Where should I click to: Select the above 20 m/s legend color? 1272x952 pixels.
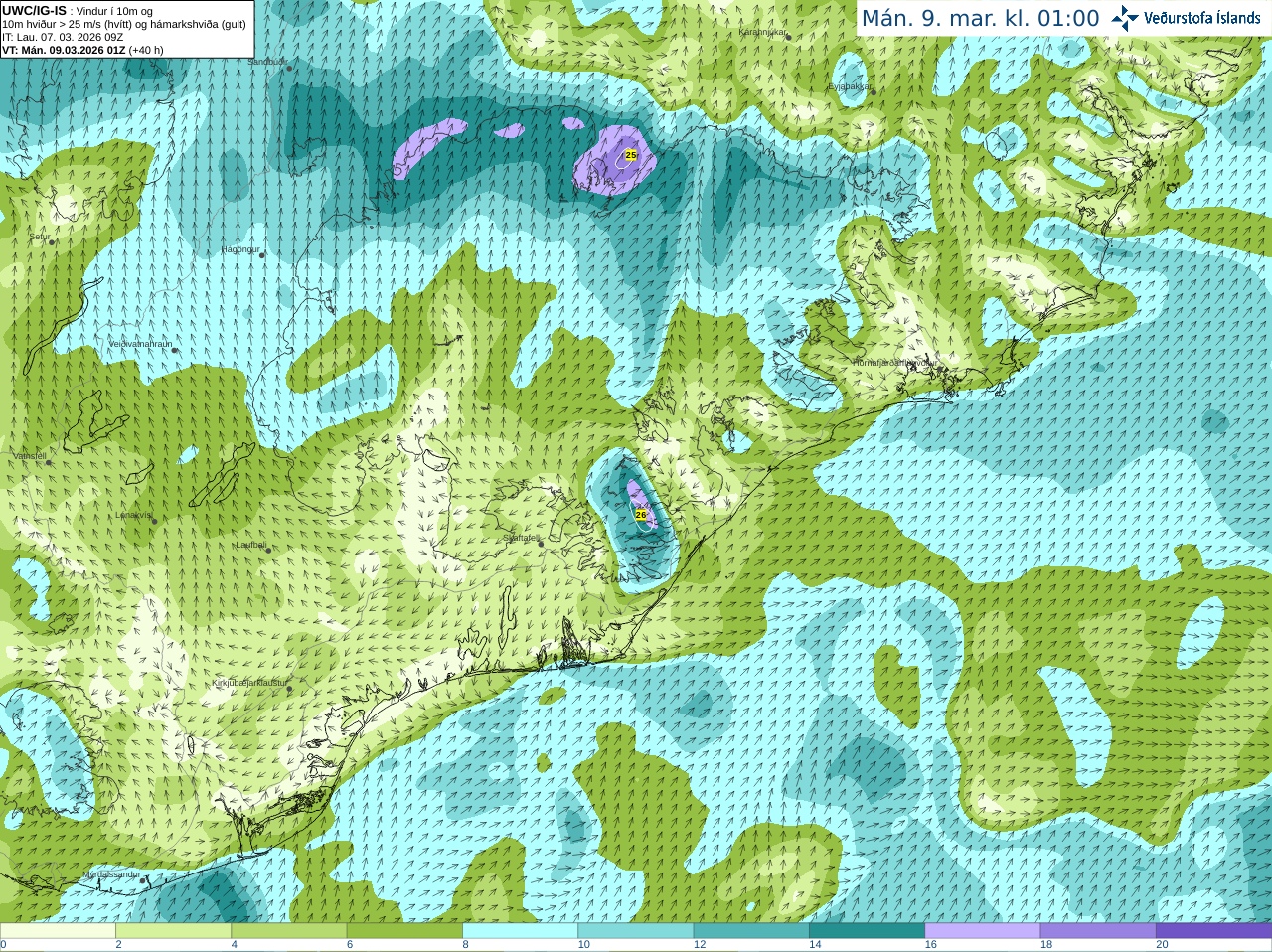tap(1213, 931)
